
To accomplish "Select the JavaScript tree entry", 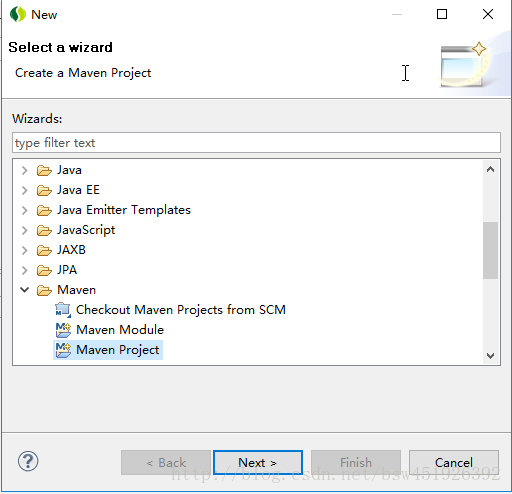I will point(86,230).
